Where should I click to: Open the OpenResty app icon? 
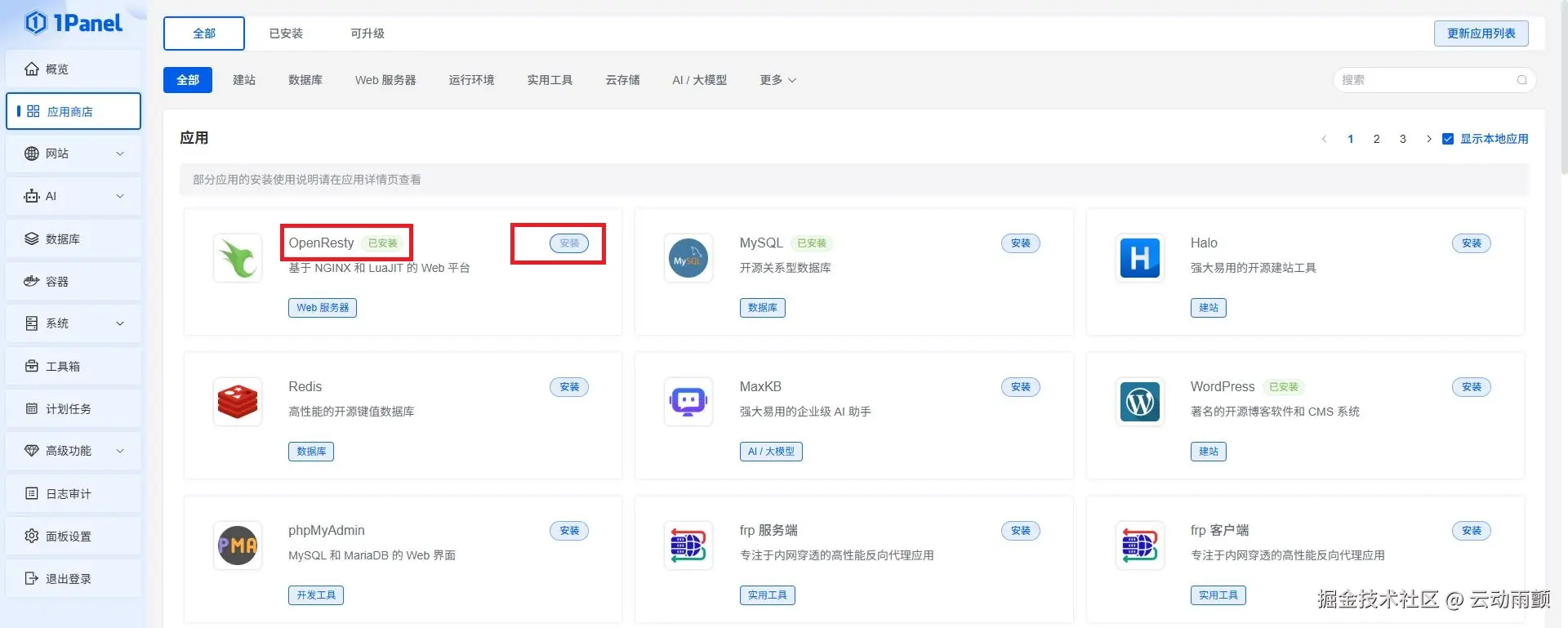238,258
